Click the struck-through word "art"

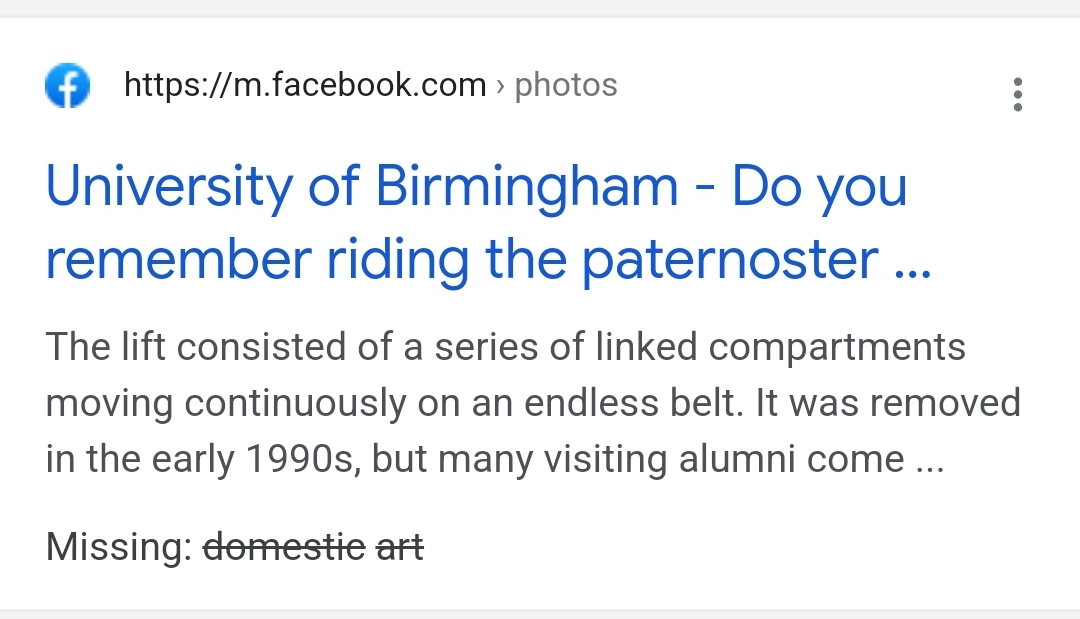click(399, 547)
